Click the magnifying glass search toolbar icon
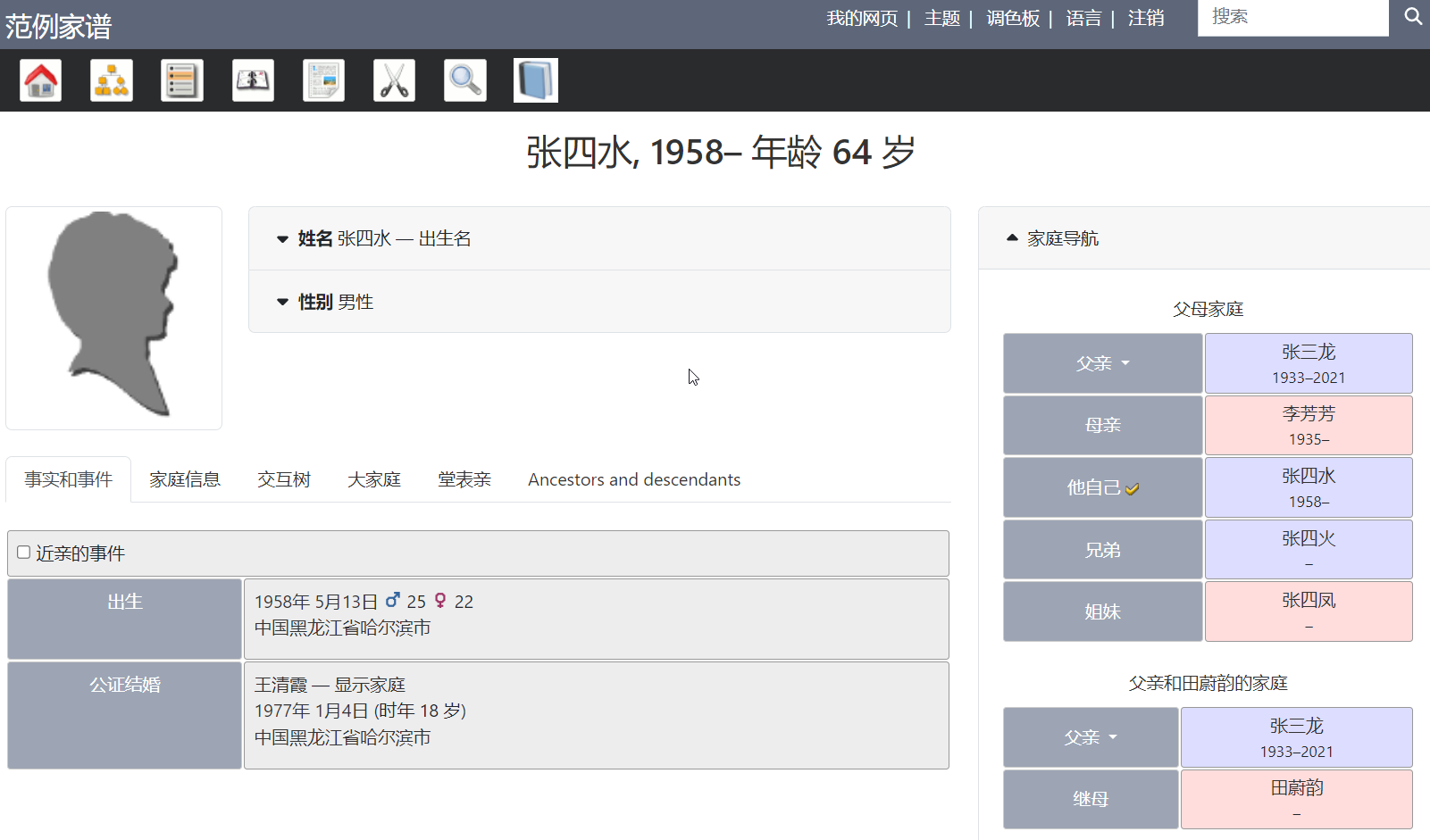The width and height of the screenshot is (1430, 840). [x=464, y=80]
